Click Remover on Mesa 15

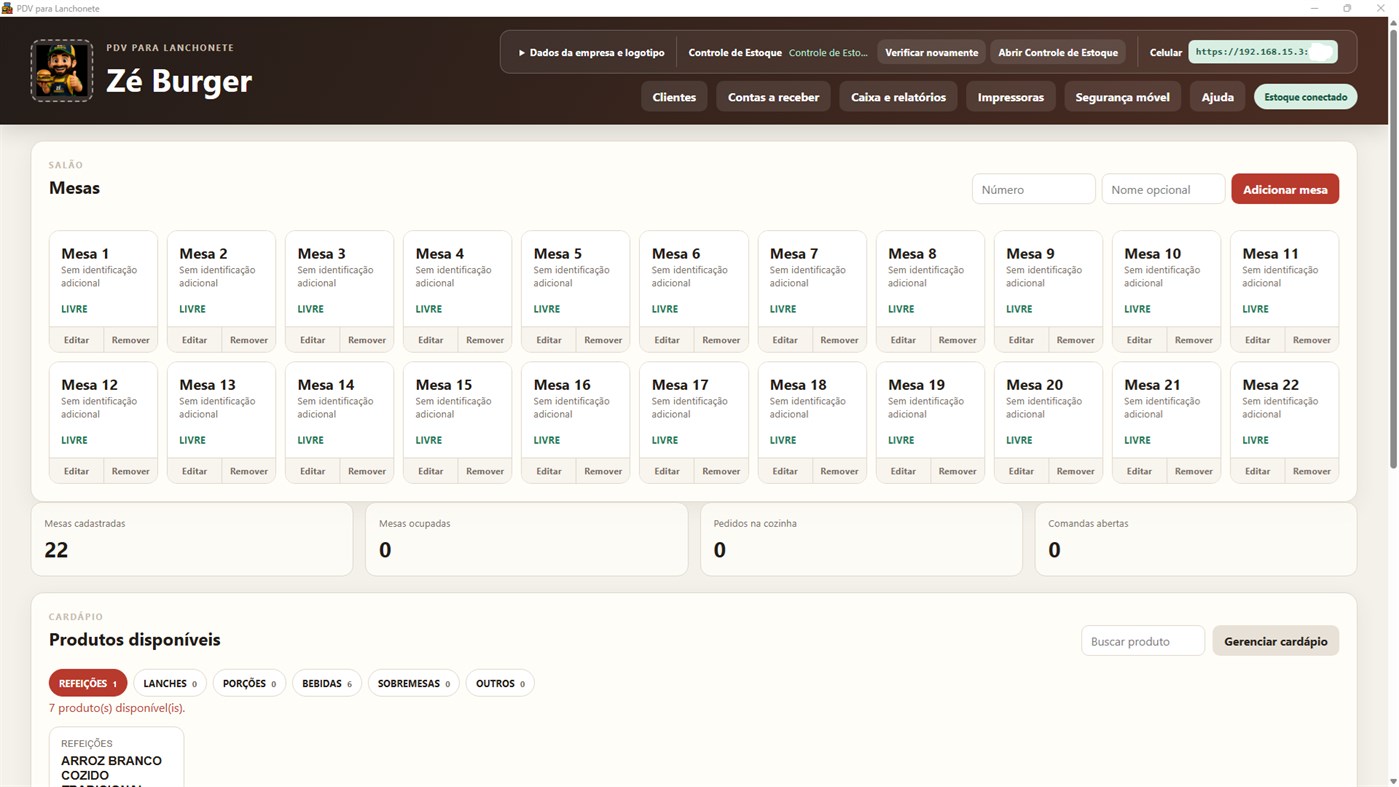pyautogui.click(x=485, y=471)
